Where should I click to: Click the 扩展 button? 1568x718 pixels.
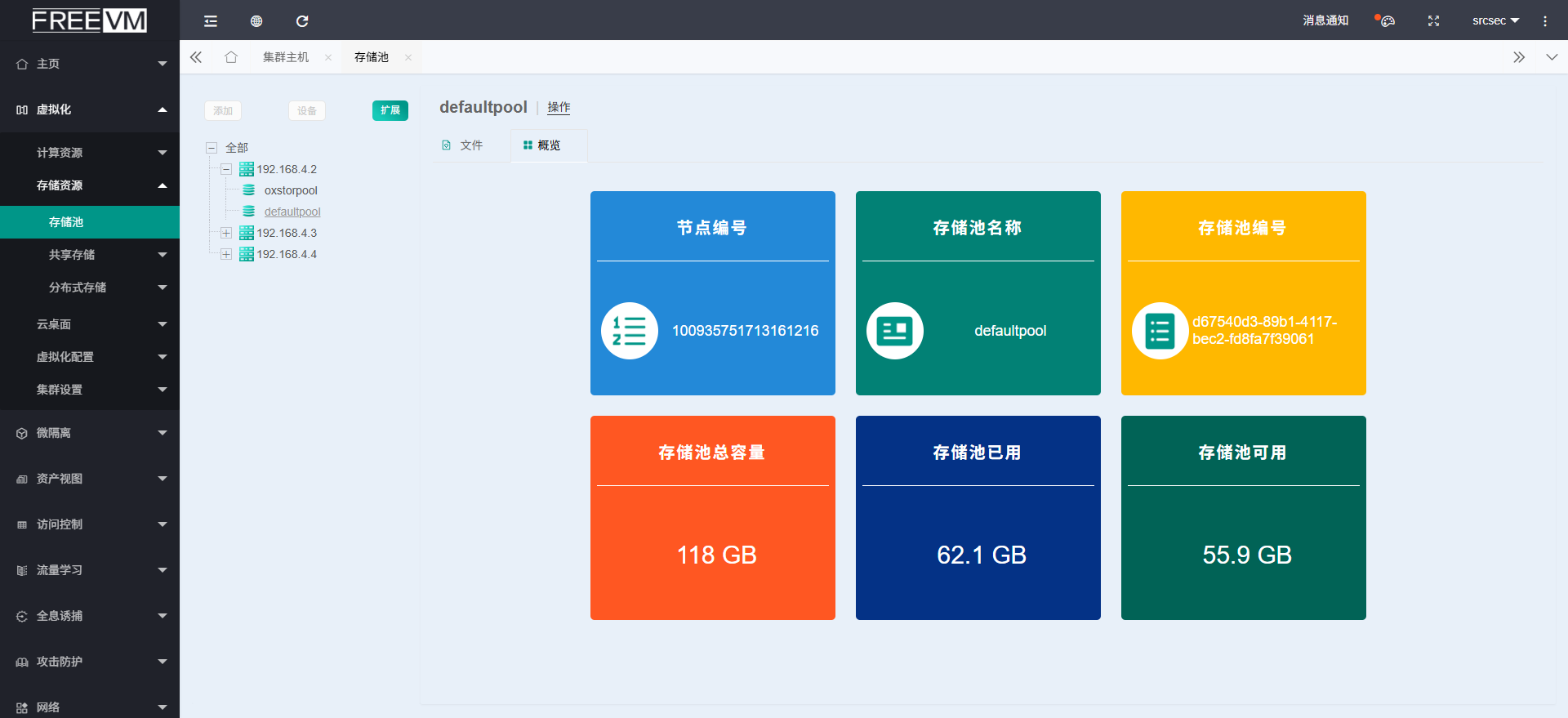[390, 110]
